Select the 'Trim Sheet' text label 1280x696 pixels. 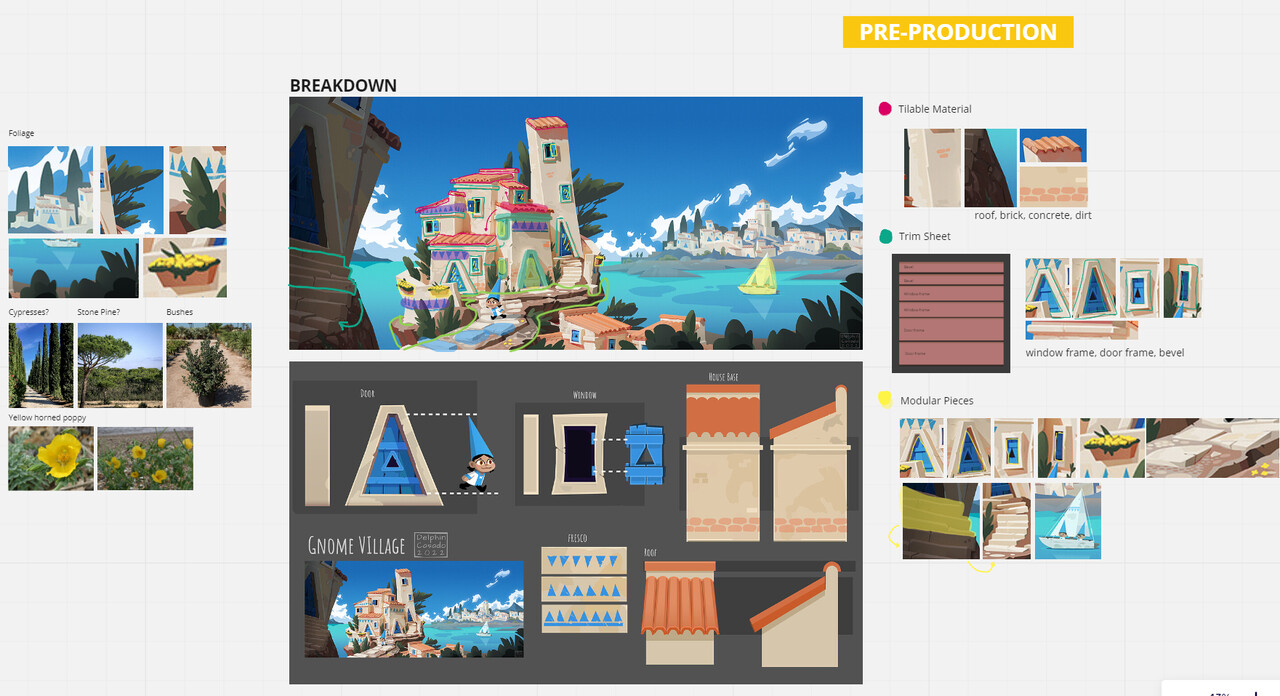pos(924,237)
